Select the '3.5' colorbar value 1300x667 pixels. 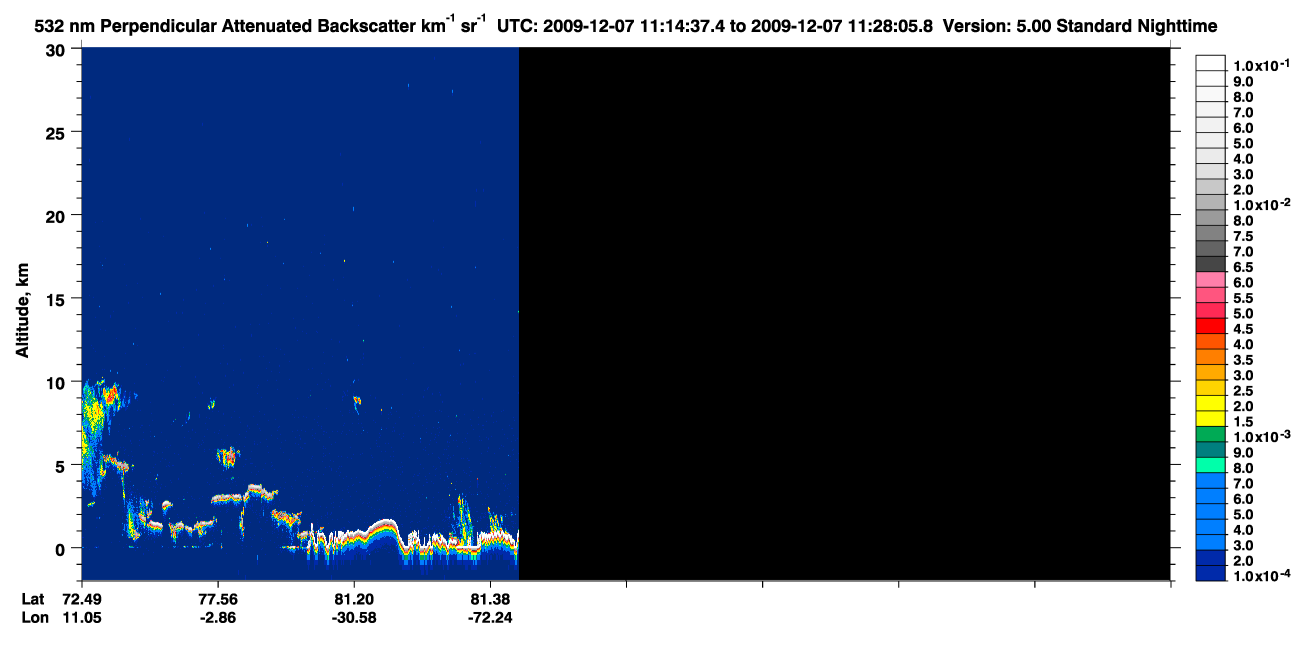click(1243, 359)
